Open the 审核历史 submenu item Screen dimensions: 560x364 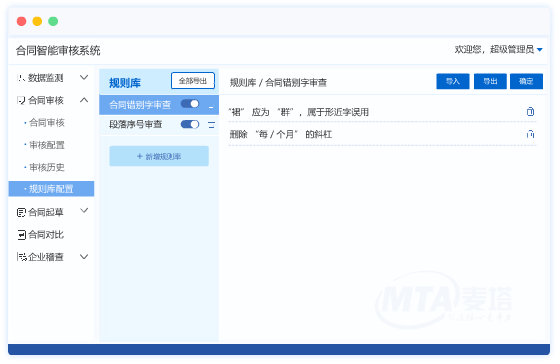pos(47,167)
